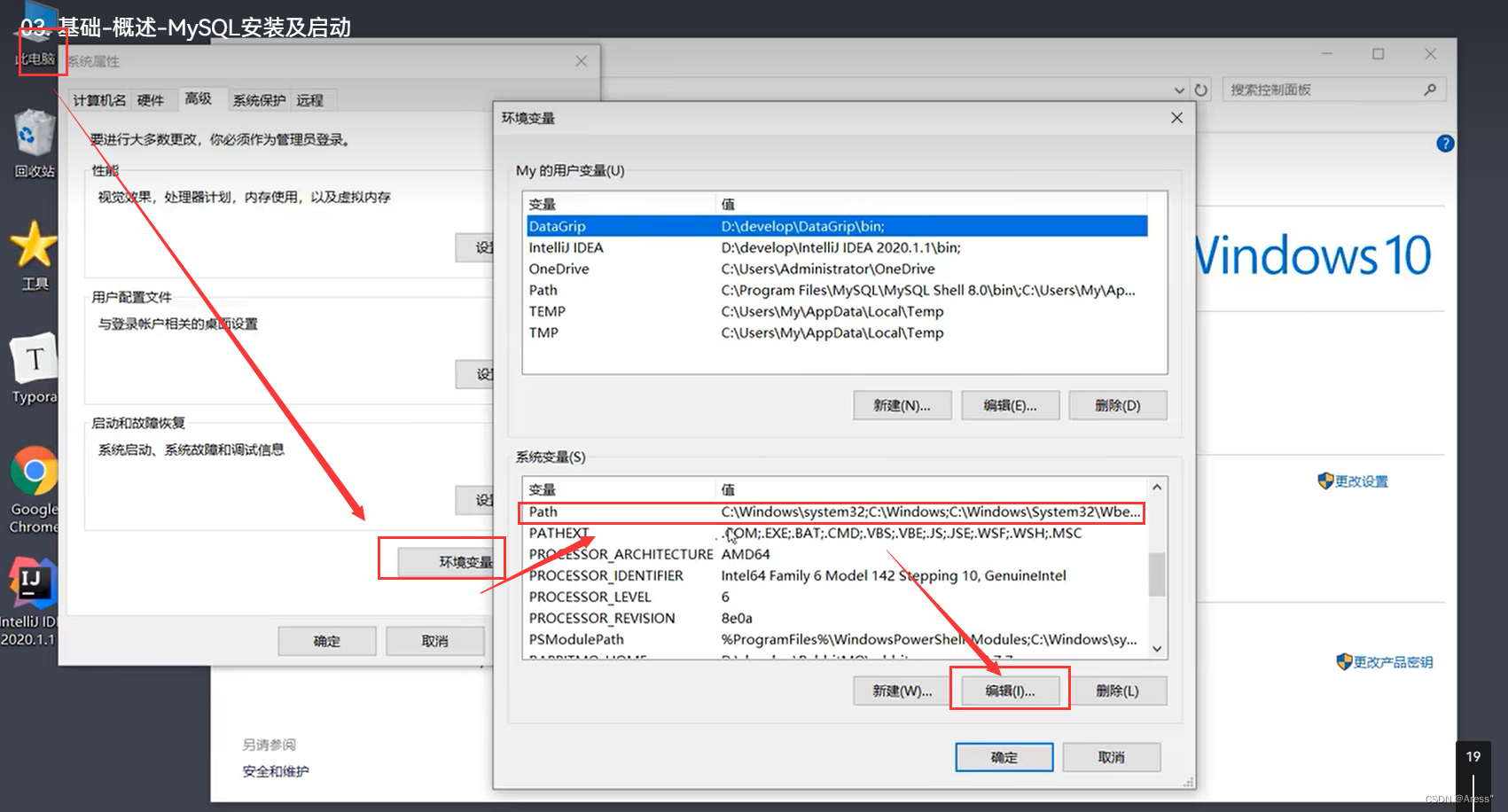Select the TMP user variable row
Screen dimensions: 1508x812
point(837,332)
